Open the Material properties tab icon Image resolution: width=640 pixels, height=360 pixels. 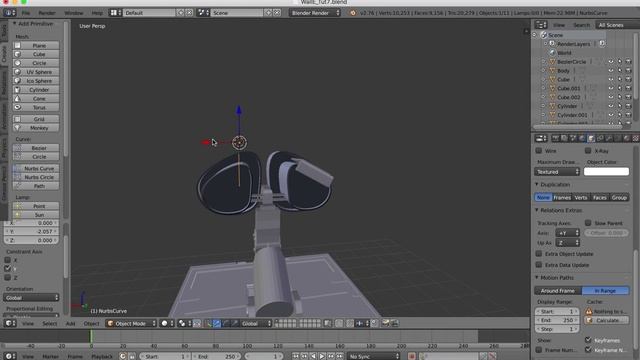(x=627, y=138)
